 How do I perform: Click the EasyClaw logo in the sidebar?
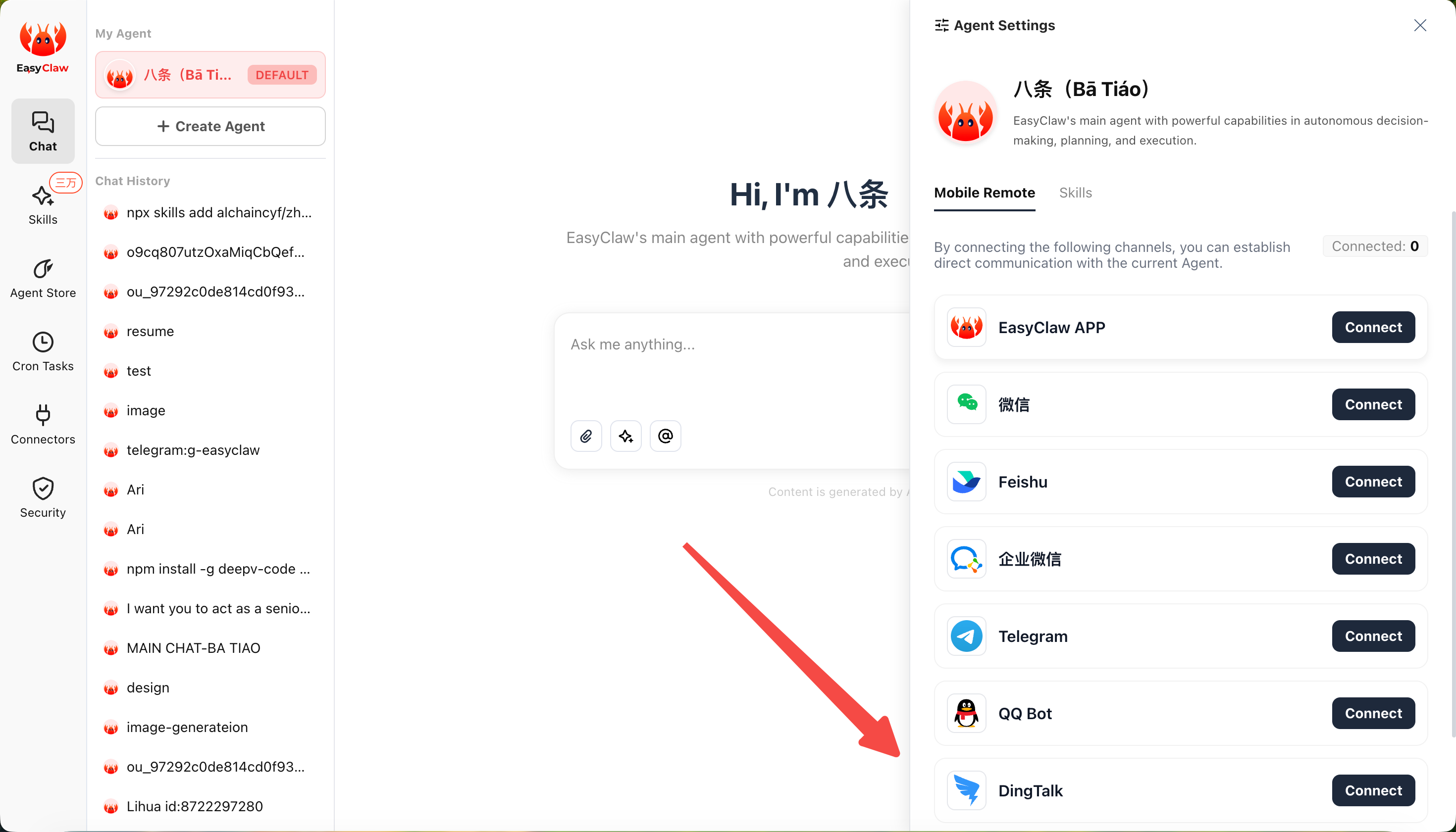(43, 48)
